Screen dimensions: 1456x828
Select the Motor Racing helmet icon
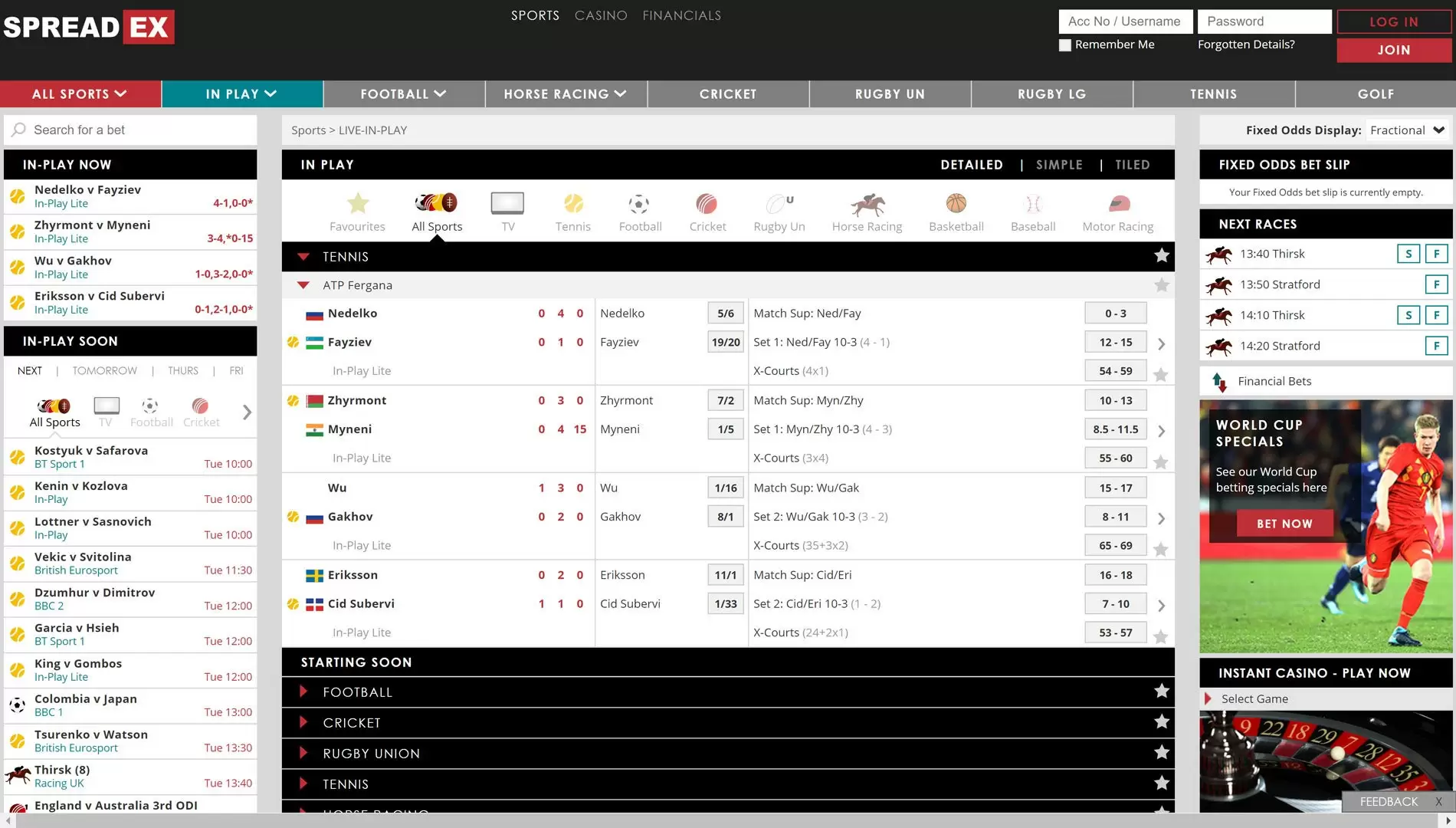click(x=1119, y=203)
